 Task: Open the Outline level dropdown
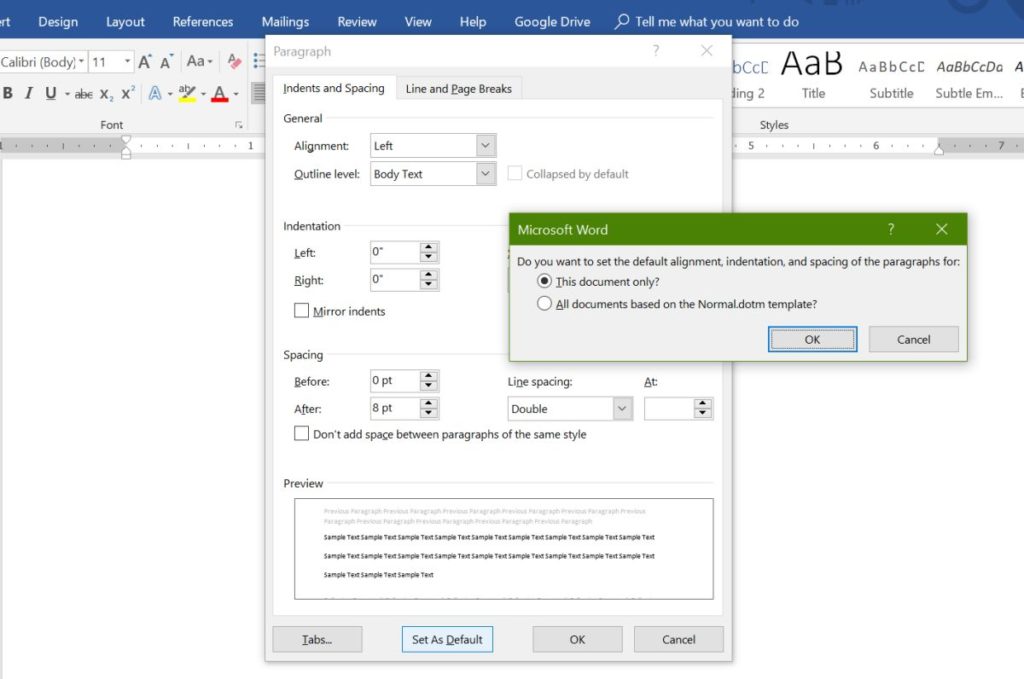(487, 173)
